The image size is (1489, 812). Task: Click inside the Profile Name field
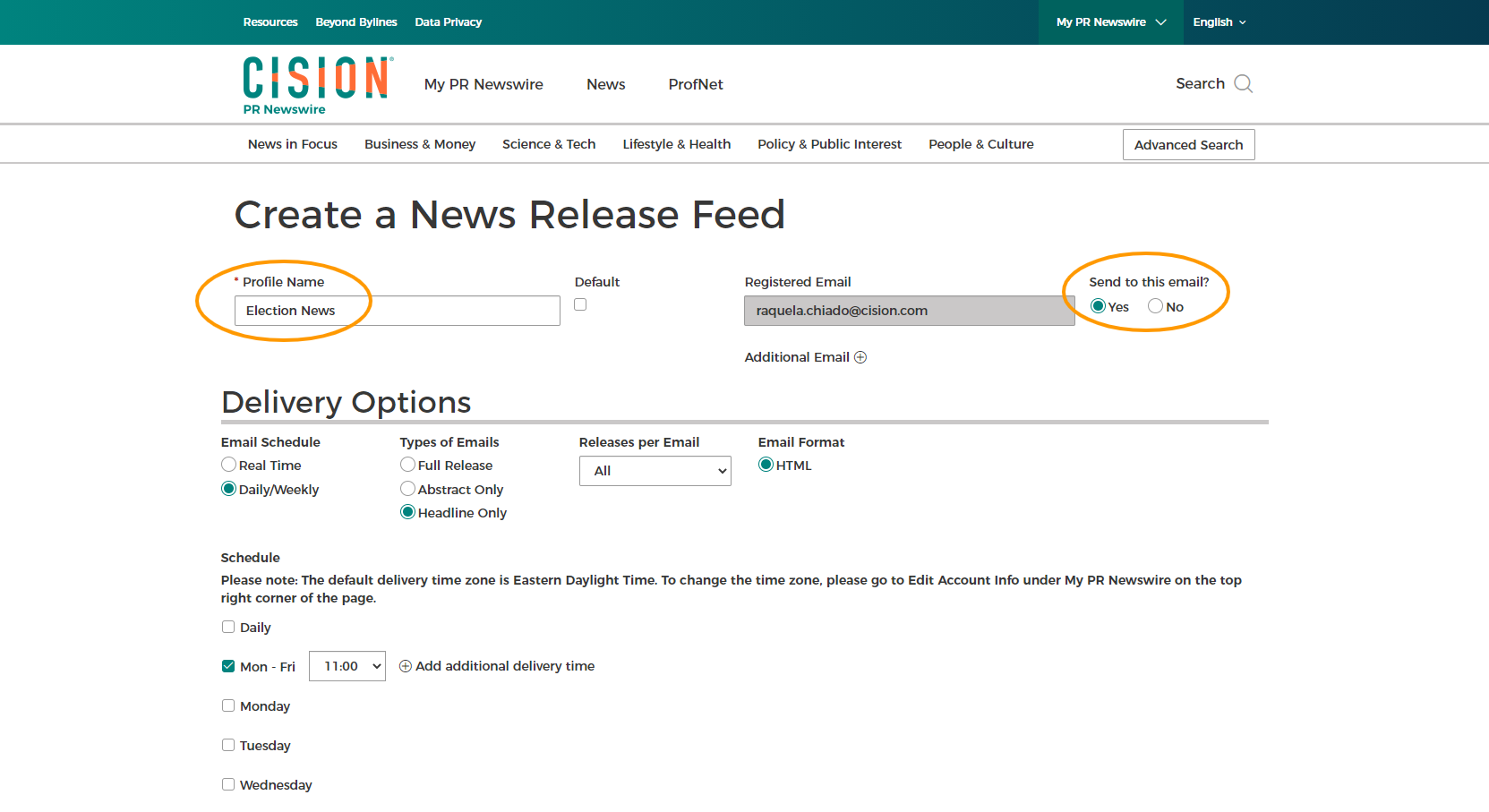point(397,311)
